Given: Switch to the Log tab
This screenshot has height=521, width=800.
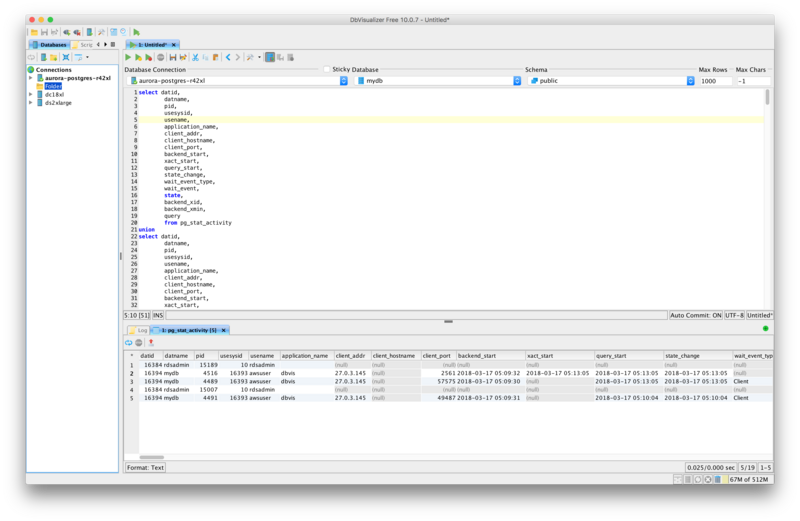Looking at the screenshot, I should (138, 330).
